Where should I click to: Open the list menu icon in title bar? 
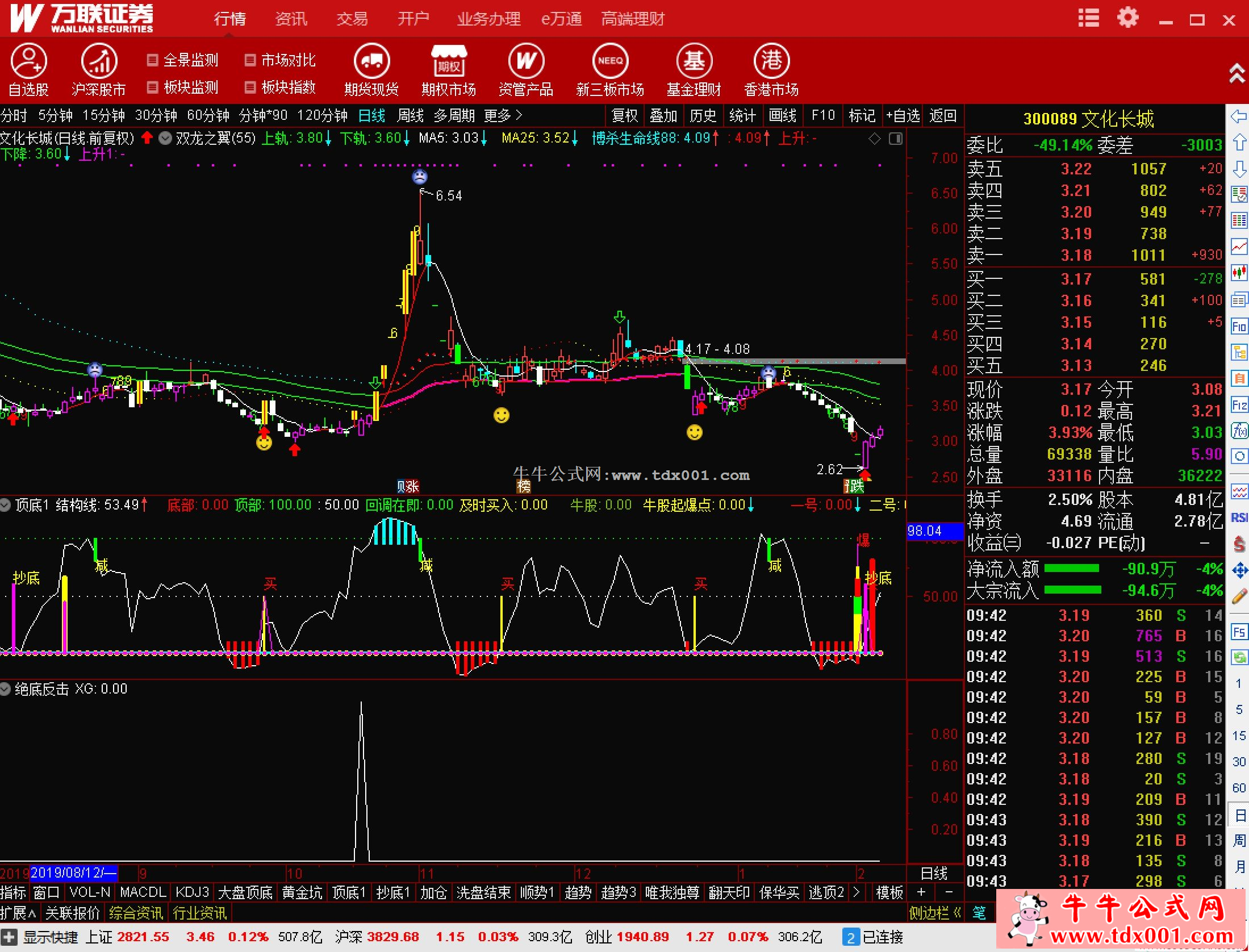(1088, 18)
